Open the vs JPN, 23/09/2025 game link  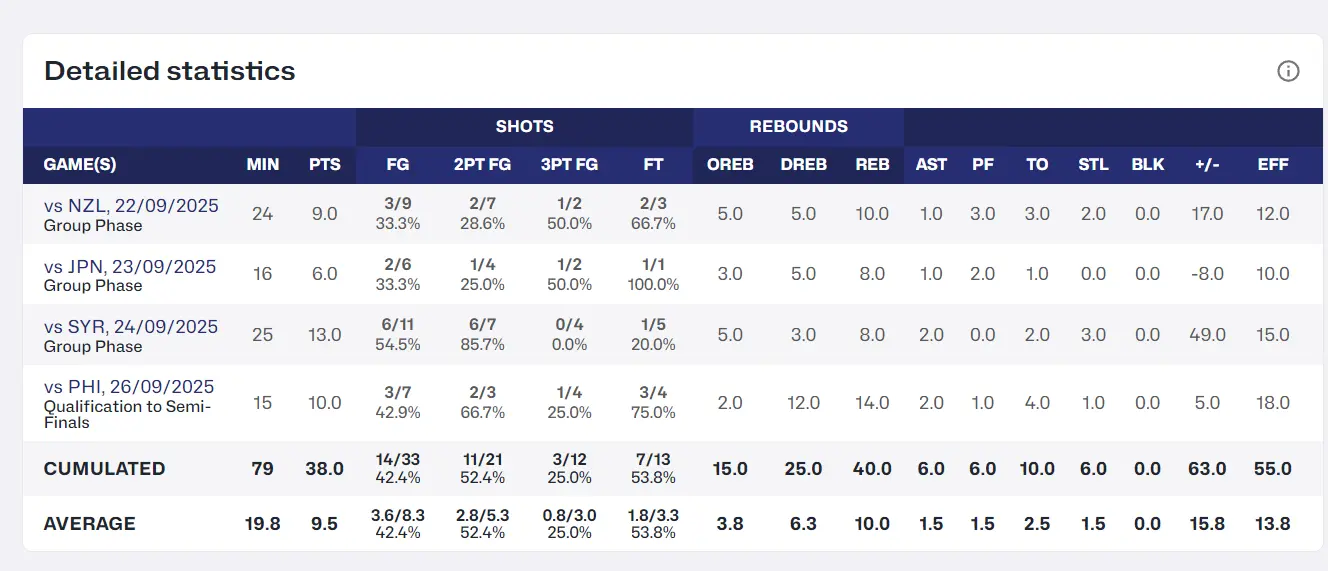pos(130,267)
